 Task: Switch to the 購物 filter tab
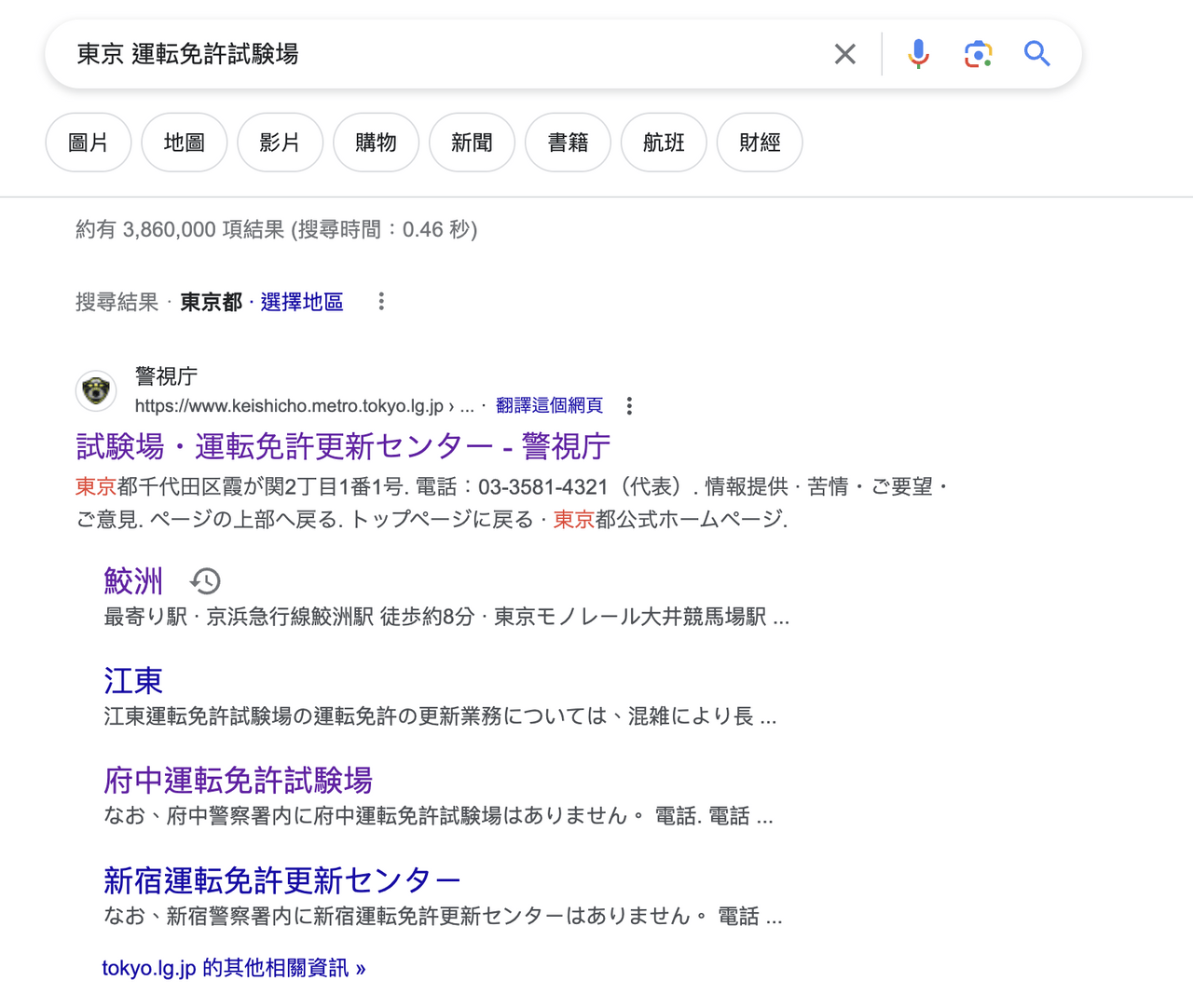tap(377, 143)
